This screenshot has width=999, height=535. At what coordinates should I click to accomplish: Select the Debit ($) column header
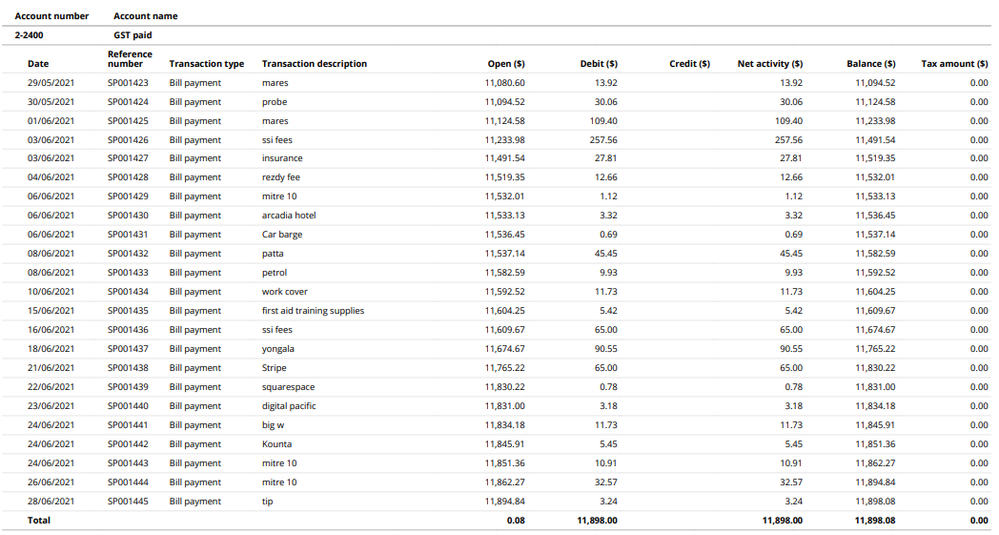(598, 64)
